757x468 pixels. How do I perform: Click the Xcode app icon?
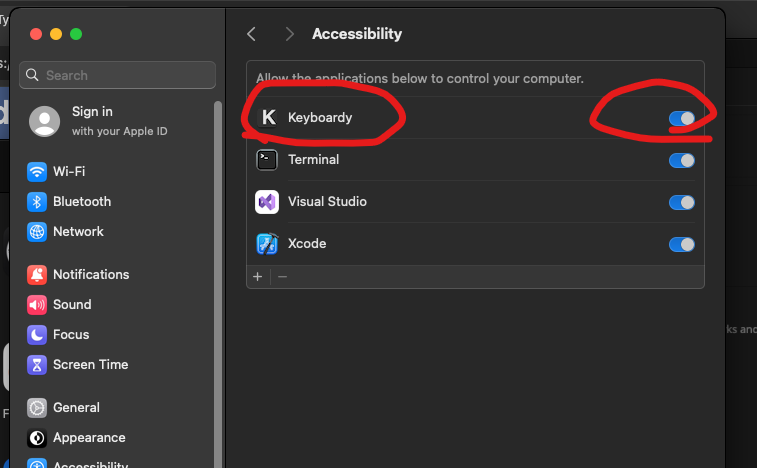[267, 244]
